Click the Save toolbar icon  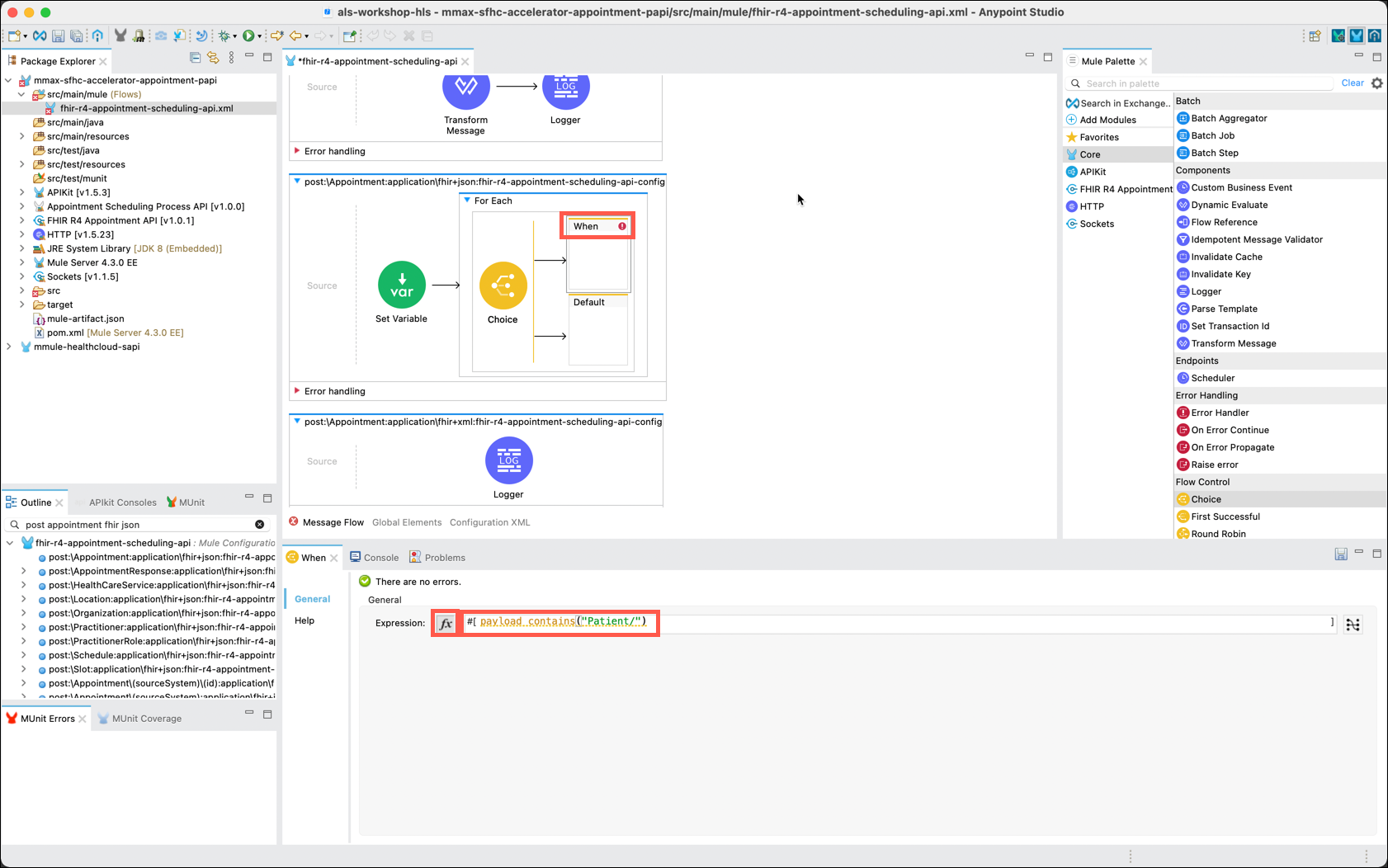(58, 35)
